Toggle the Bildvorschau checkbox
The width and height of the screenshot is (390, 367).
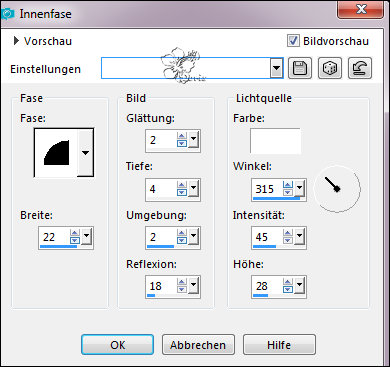[x=293, y=41]
